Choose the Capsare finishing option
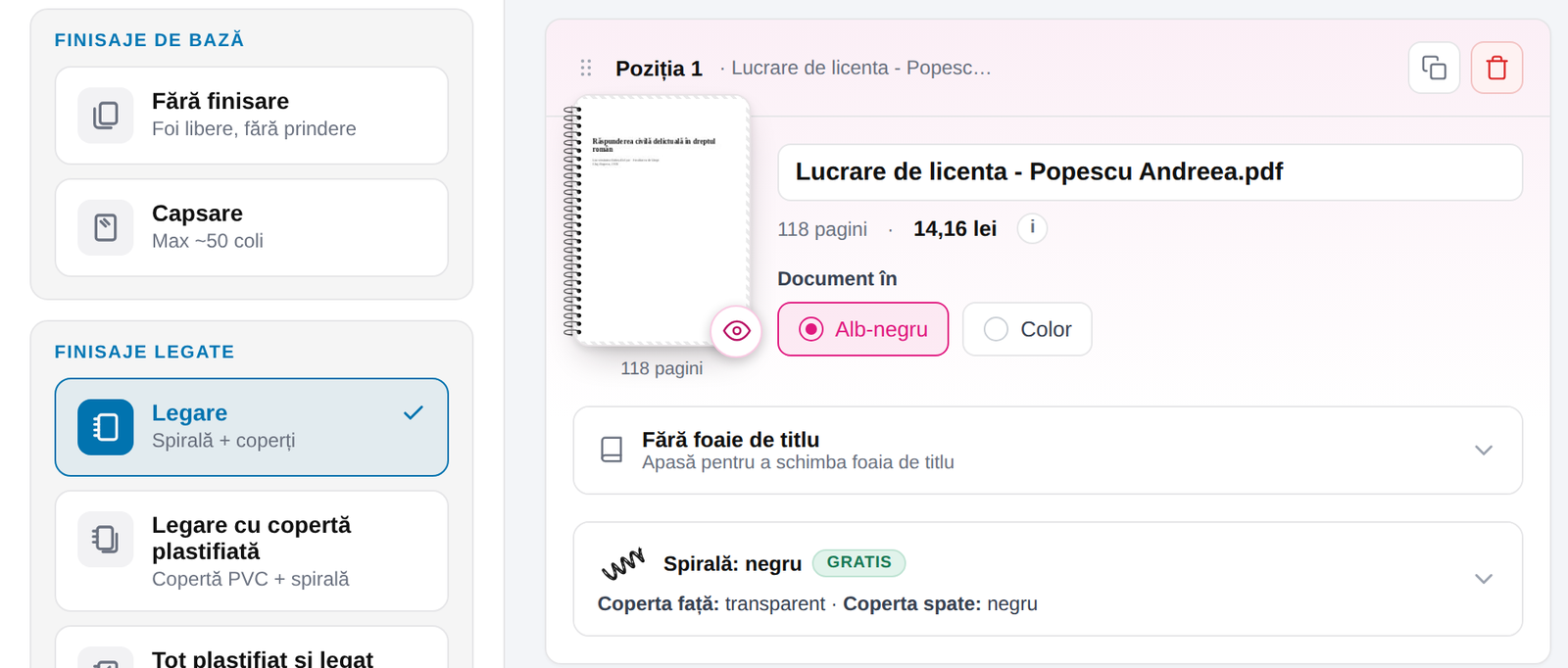Screen dimensions: 1568x668 tap(252, 227)
